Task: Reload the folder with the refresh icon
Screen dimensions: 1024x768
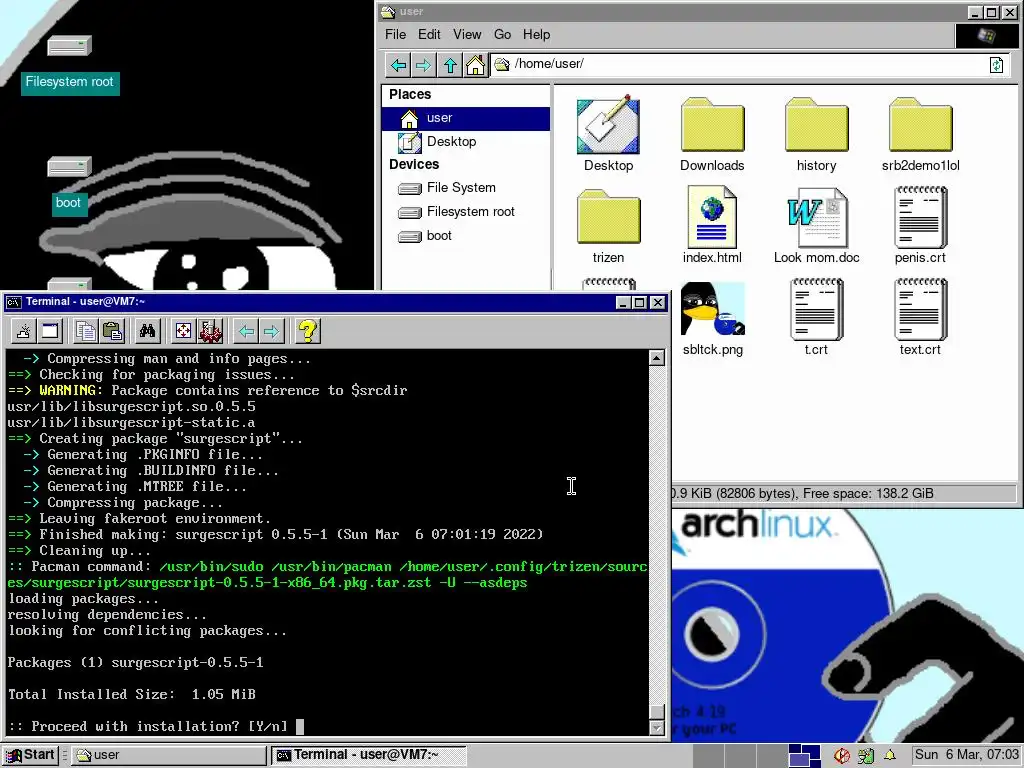Action: [996, 65]
